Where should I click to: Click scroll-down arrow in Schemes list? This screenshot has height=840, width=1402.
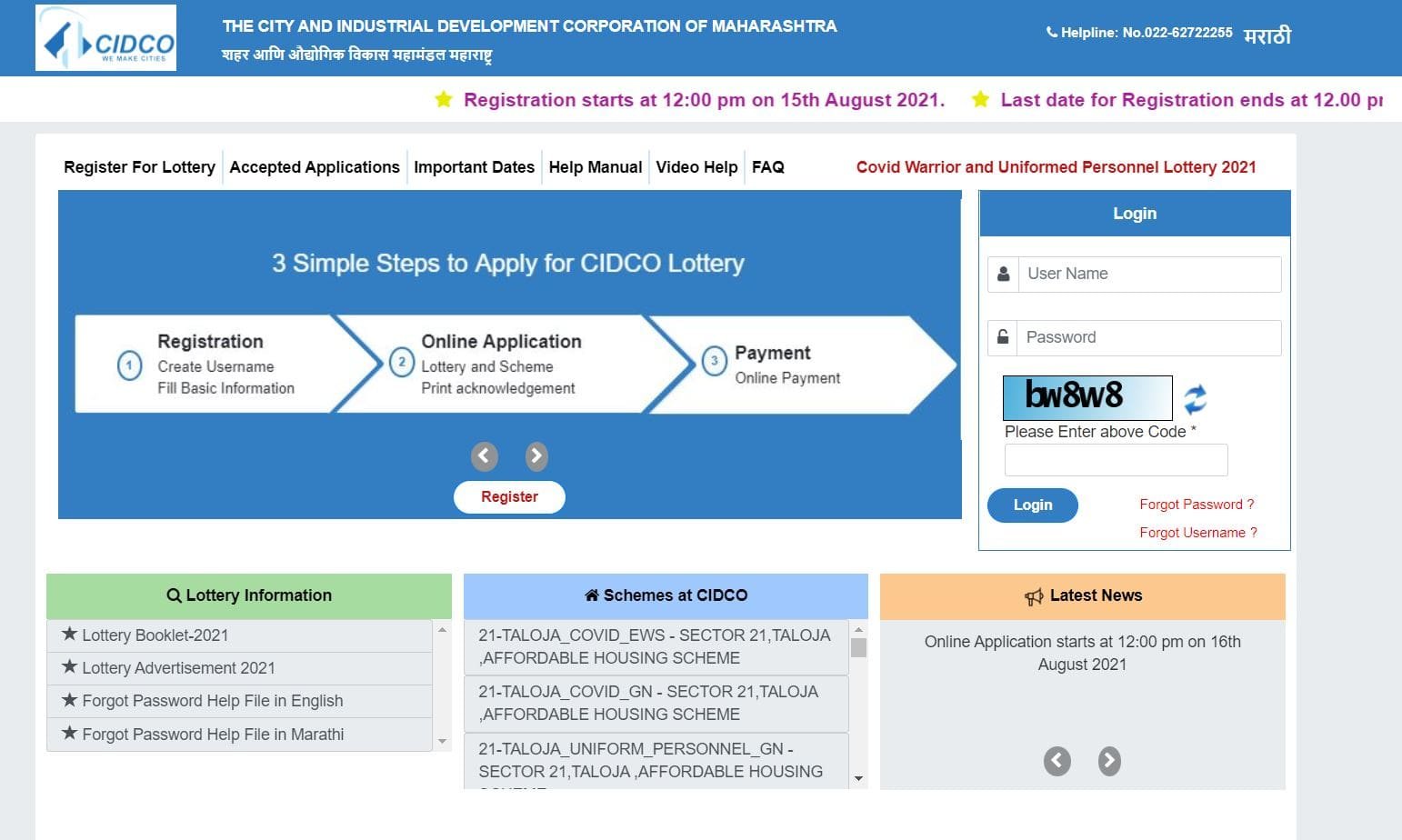[858, 779]
